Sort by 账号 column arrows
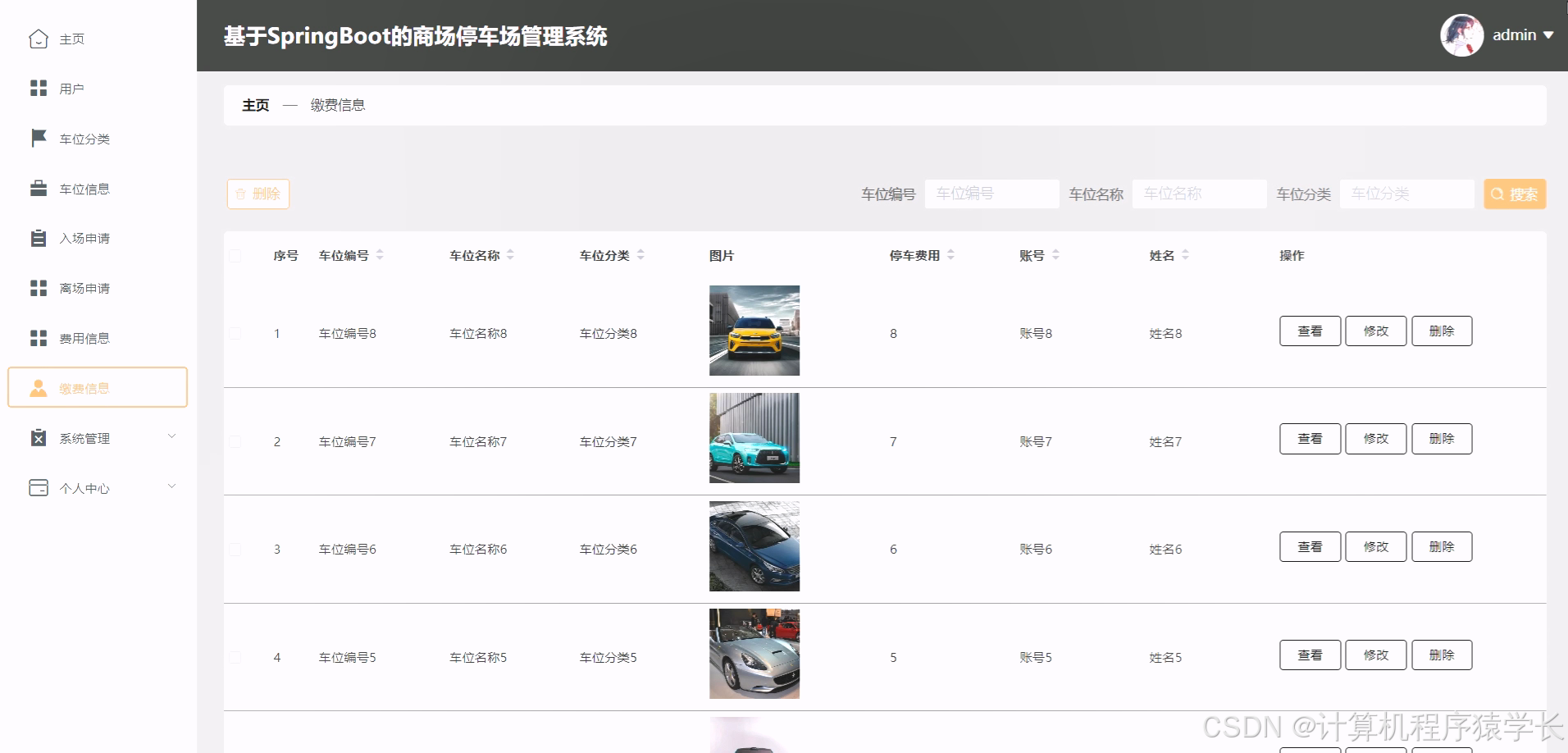The width and height of the screenshot is (1568, 753). click(x=1055, y=255)
